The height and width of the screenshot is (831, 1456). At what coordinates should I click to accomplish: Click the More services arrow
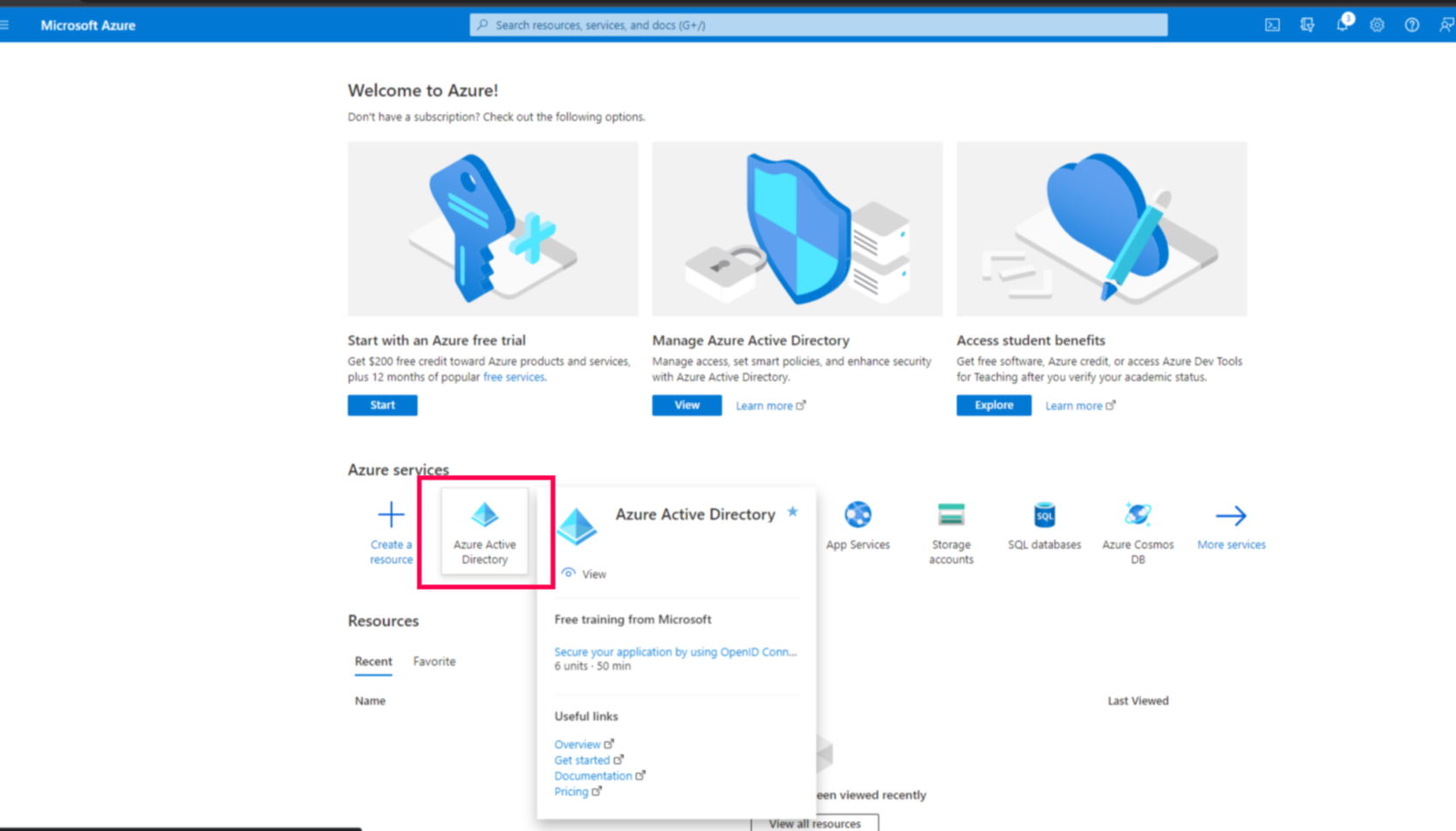(1231, 516)
